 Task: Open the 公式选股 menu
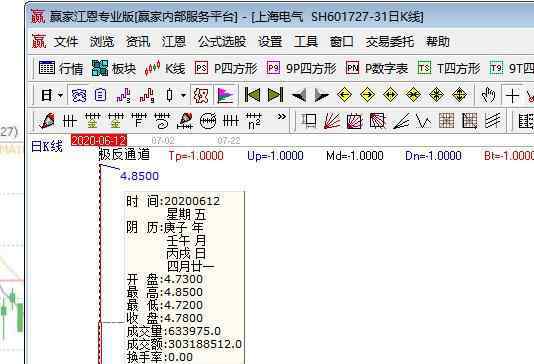[222, 42]
